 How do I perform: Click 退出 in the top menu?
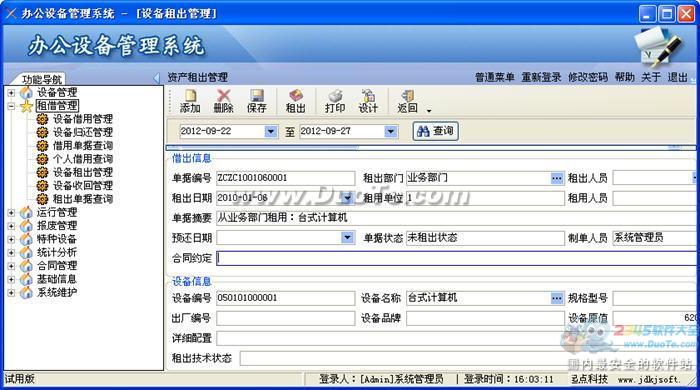click(677, 77)
